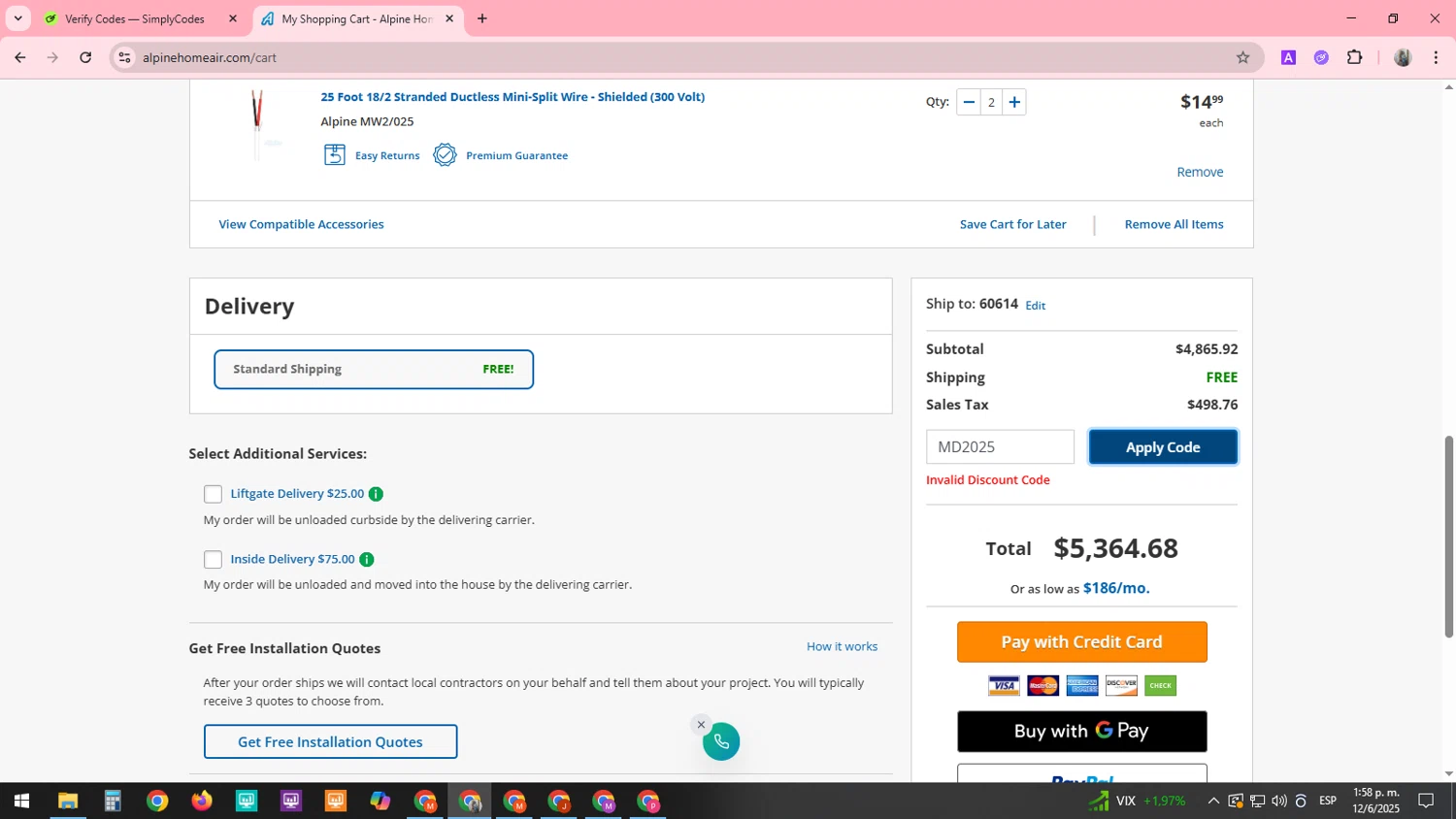
Task: Select My Shopping Cart Alpine tab
Action: [x=356, y=18]
